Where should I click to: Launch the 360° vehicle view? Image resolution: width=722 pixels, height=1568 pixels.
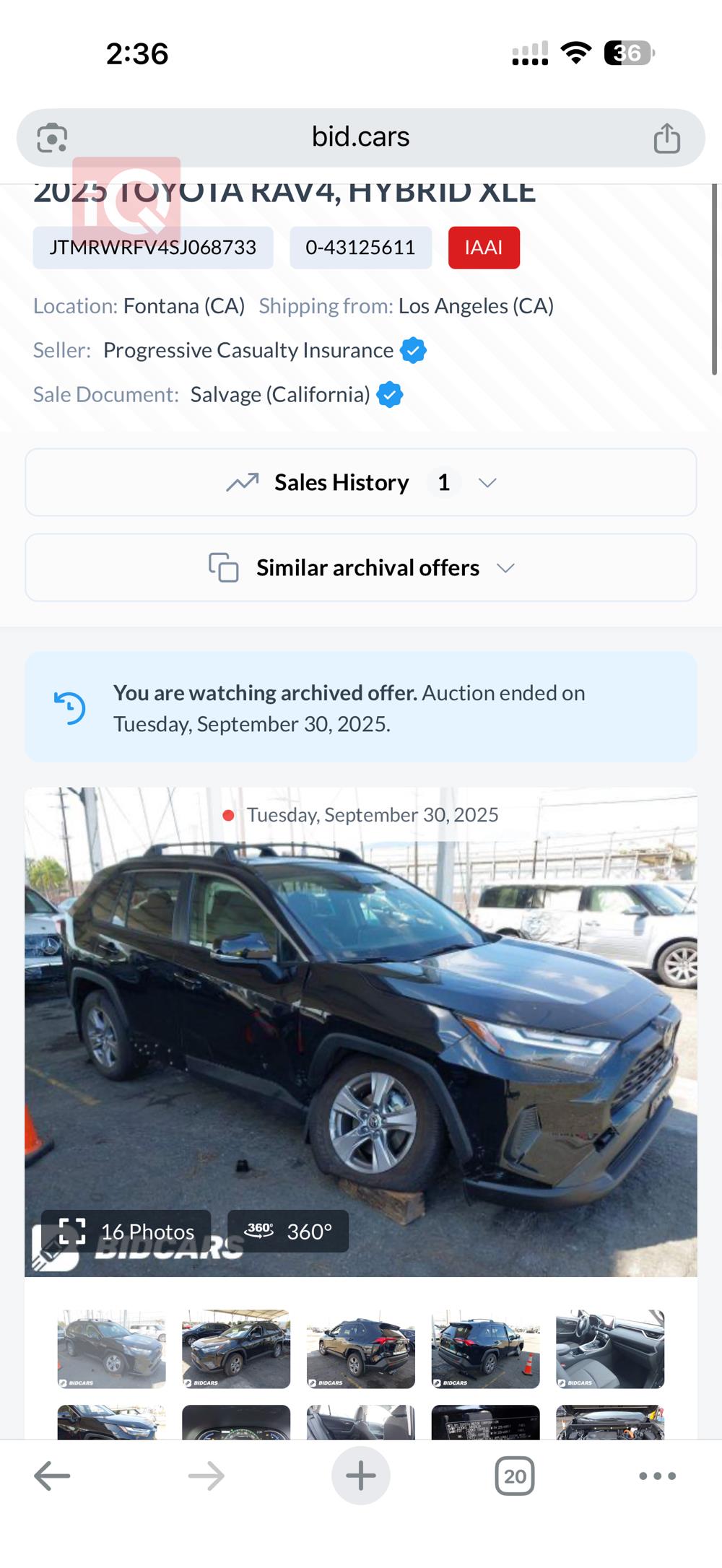click(x=288, y=1231)
